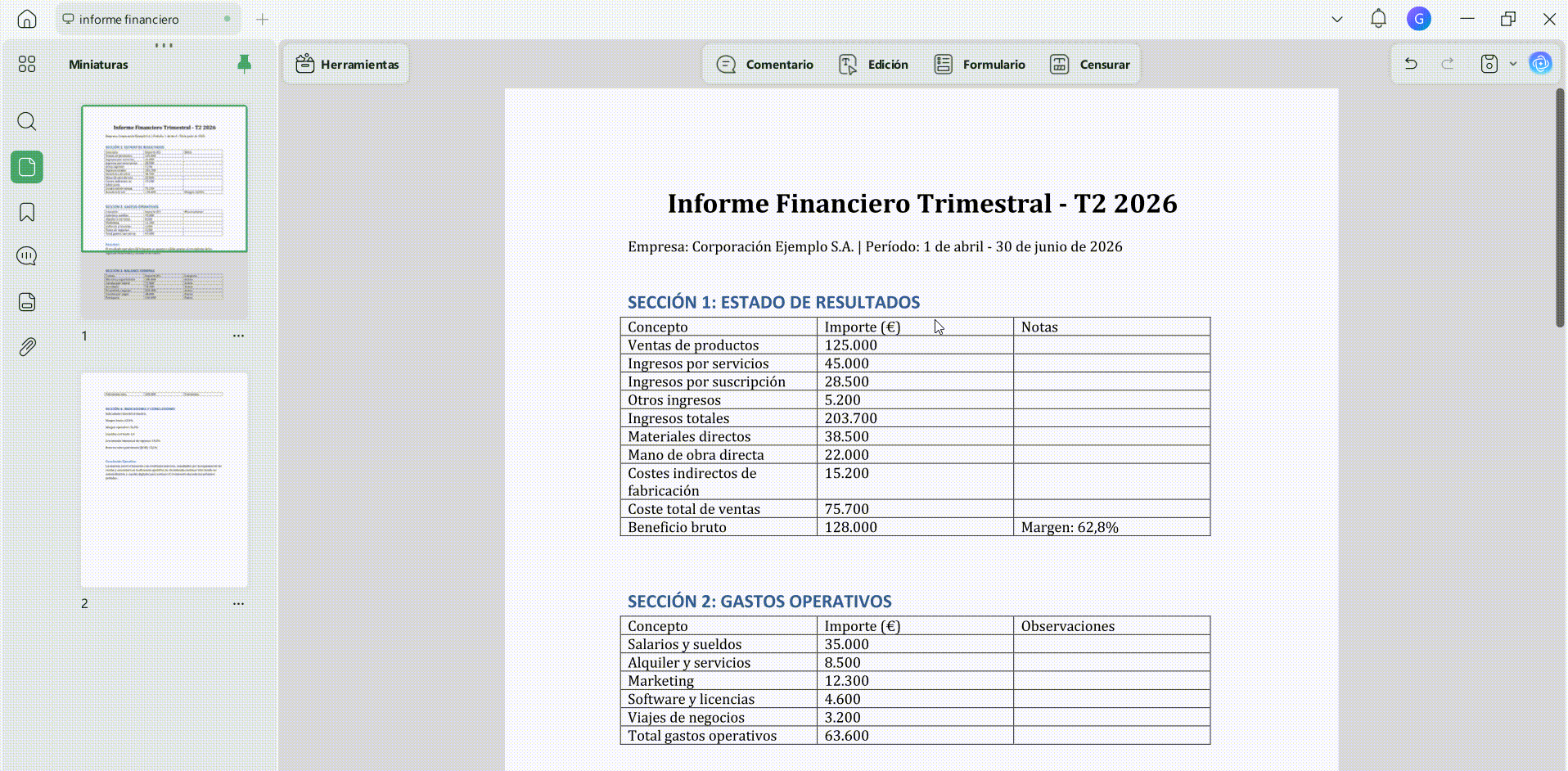Click the Empresa and Período subtitle line
1568x771 pixels.
click(x=875, y=246)
